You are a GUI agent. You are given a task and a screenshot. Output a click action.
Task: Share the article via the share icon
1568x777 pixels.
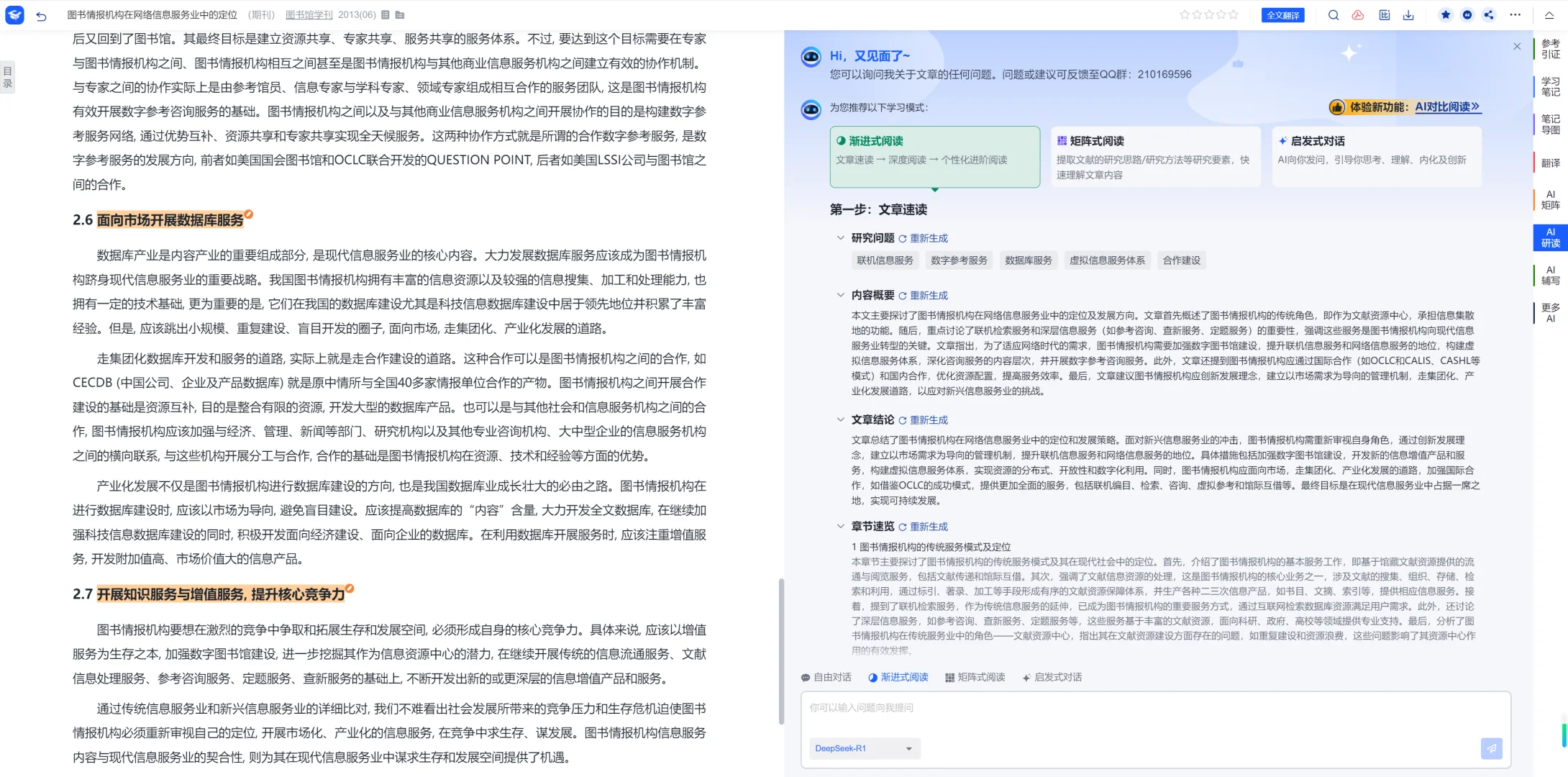pos(1489,14)
